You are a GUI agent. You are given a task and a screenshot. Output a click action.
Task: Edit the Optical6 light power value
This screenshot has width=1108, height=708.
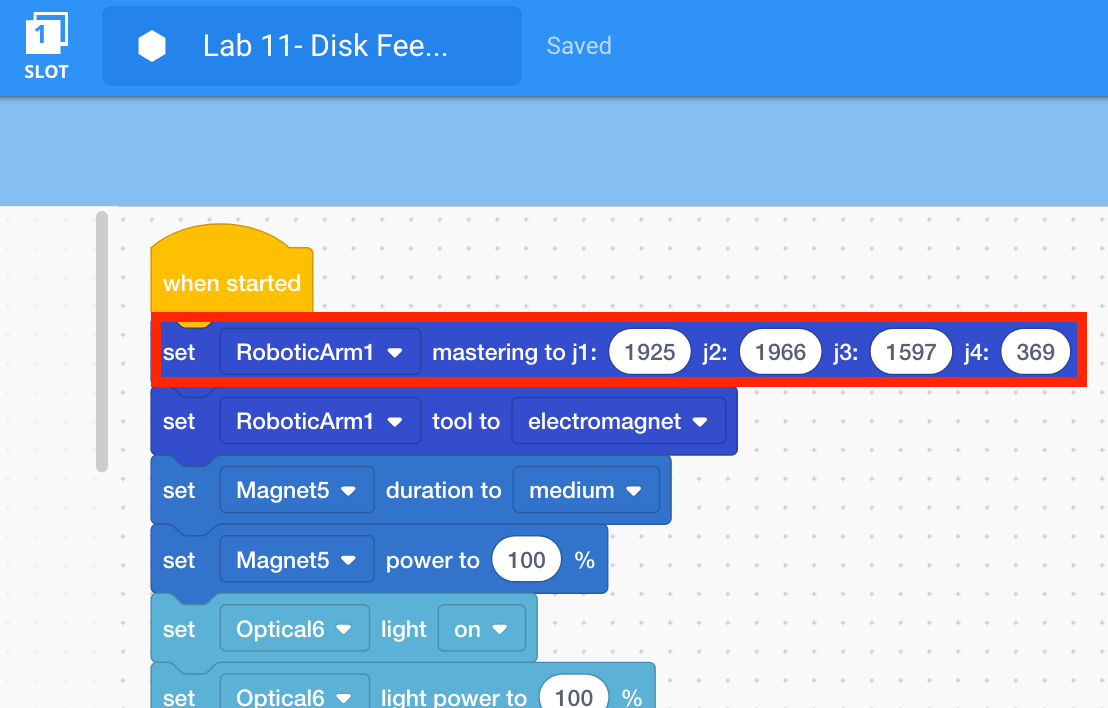tap(573, 696)
